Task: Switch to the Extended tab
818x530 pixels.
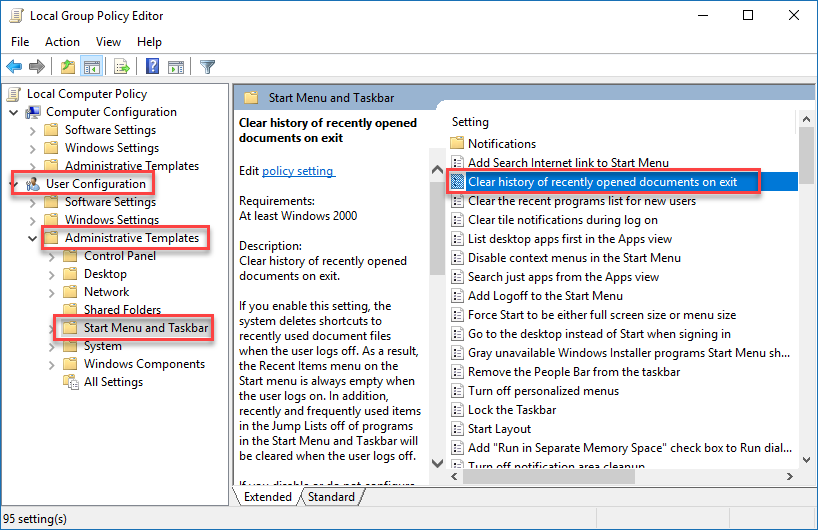Action: (268, 497)
